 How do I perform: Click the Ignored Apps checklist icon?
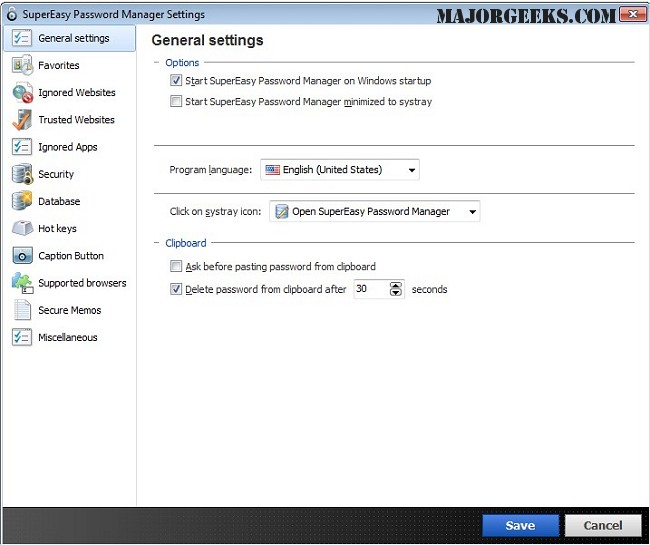pos(22,147)
